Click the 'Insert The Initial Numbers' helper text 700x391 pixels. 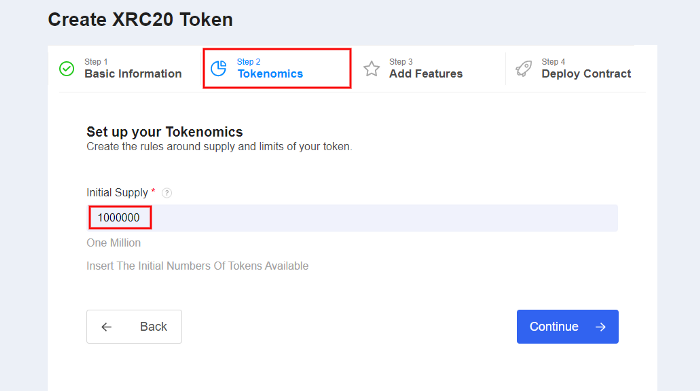pos(197,266)
